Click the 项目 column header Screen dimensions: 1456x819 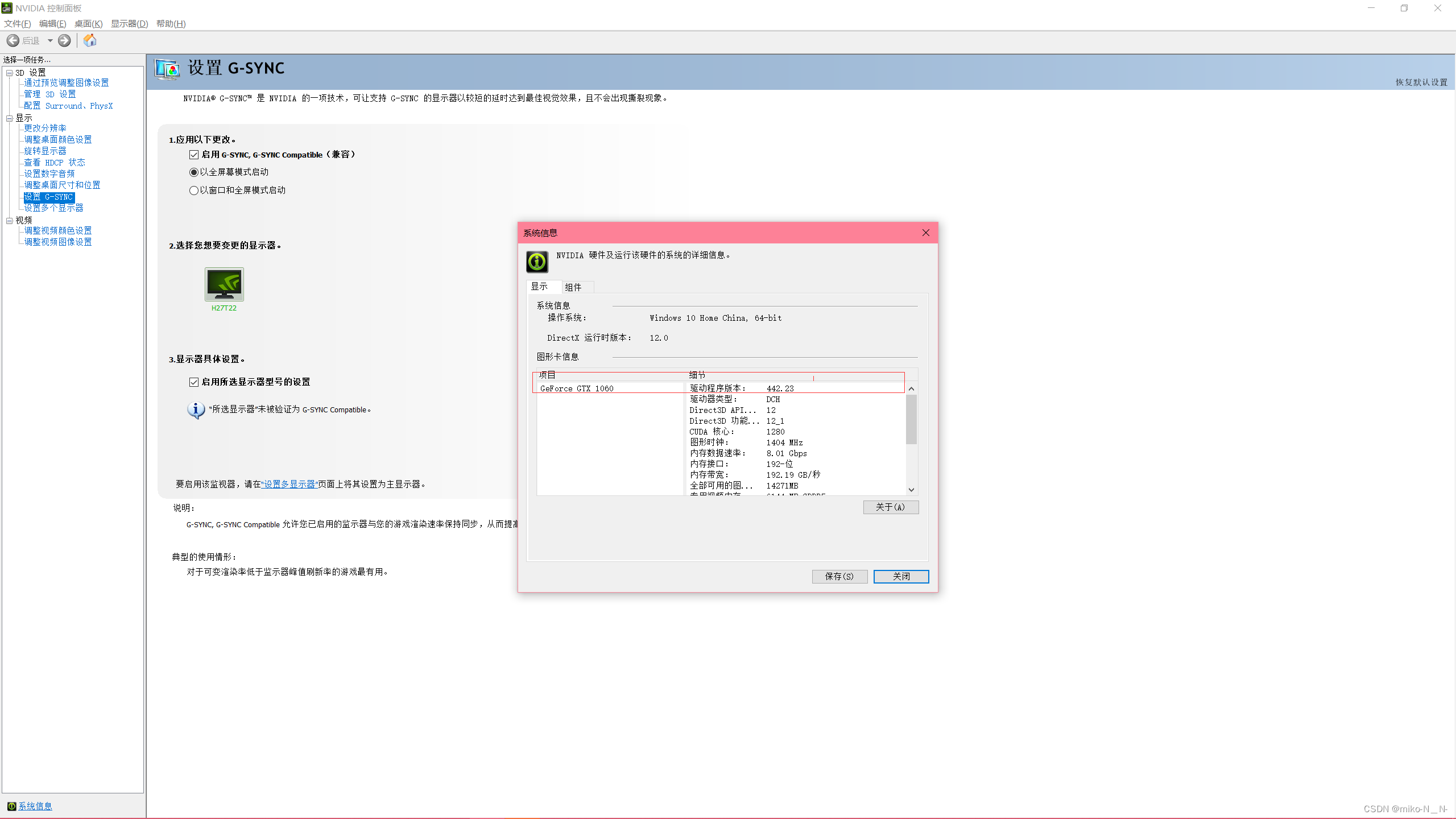tap(610, 375)
